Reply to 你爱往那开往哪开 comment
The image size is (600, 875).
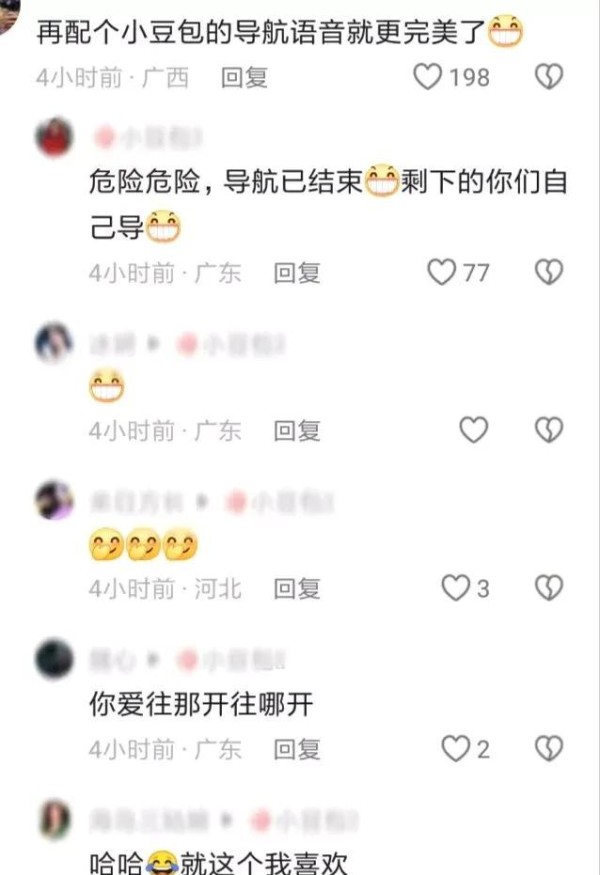click(296, 749)
